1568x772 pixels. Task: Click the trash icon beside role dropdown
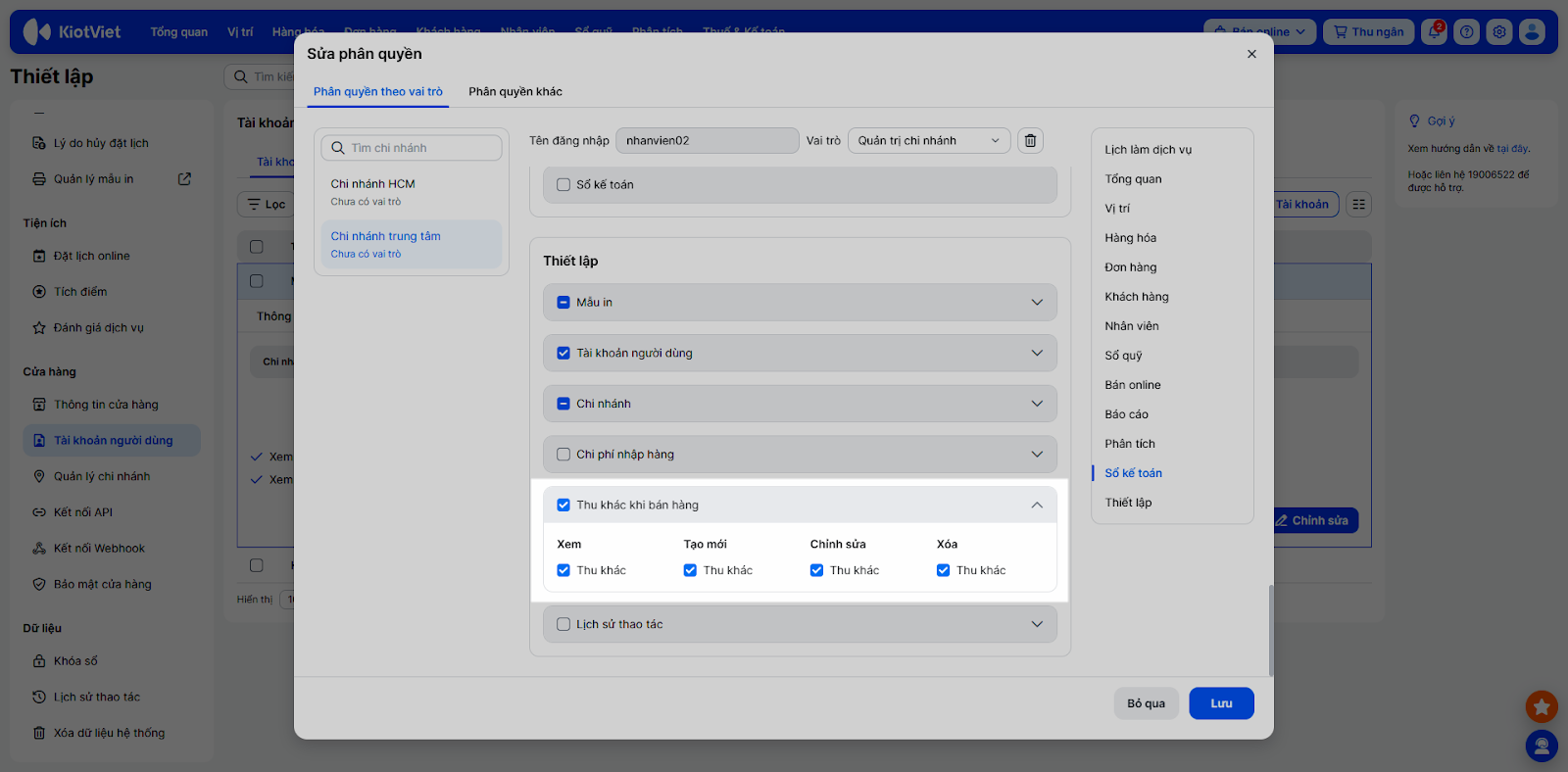1030,141
